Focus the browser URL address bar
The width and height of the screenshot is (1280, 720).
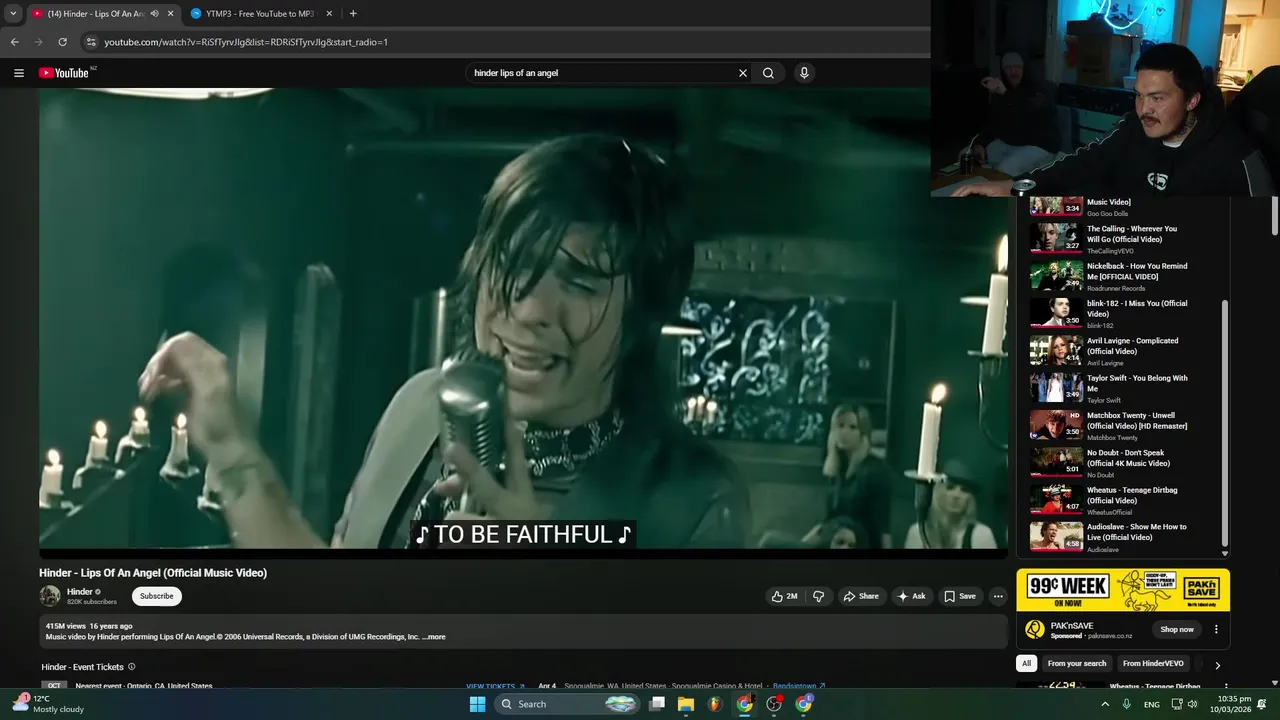click(500, 42)
